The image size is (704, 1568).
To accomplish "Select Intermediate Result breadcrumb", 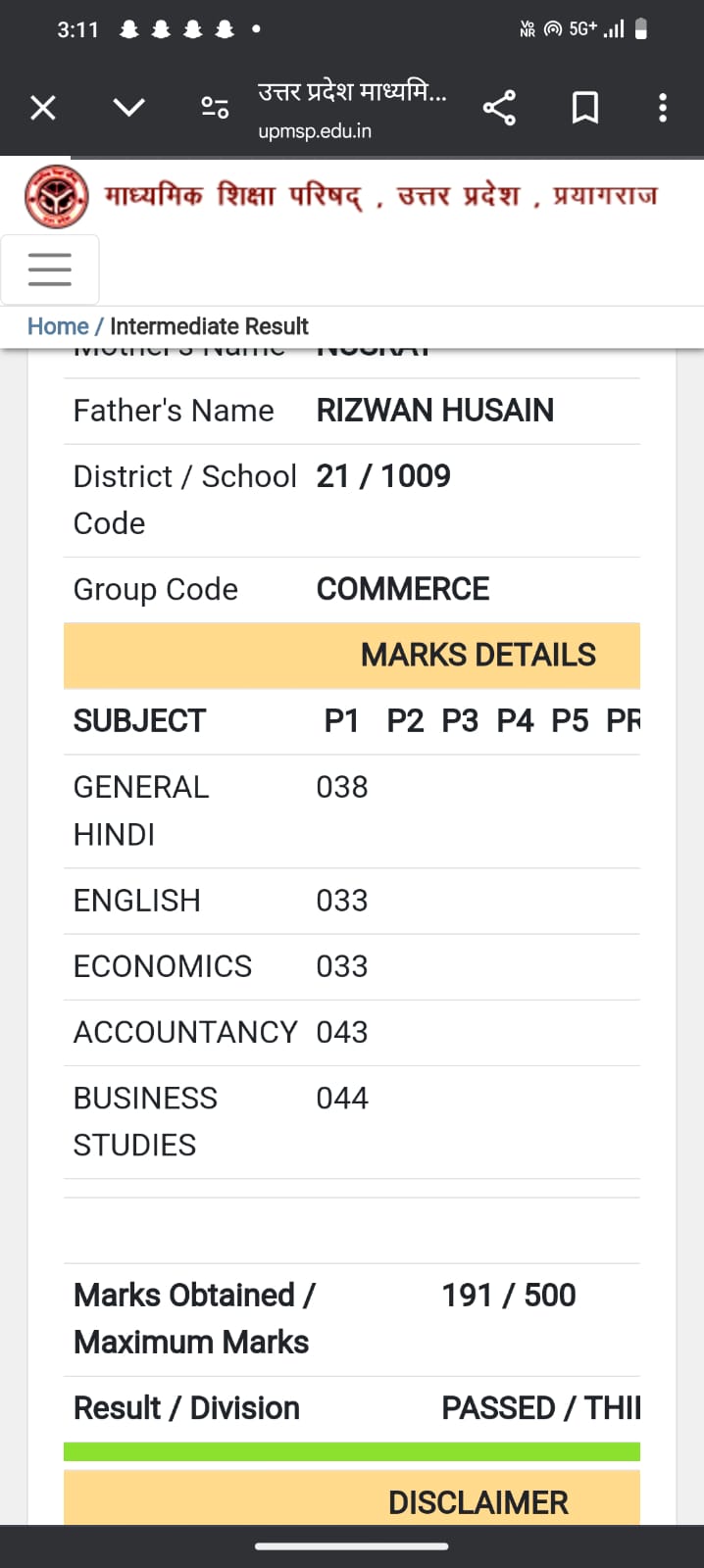I will pyautogui.click(x=209, y=326).
